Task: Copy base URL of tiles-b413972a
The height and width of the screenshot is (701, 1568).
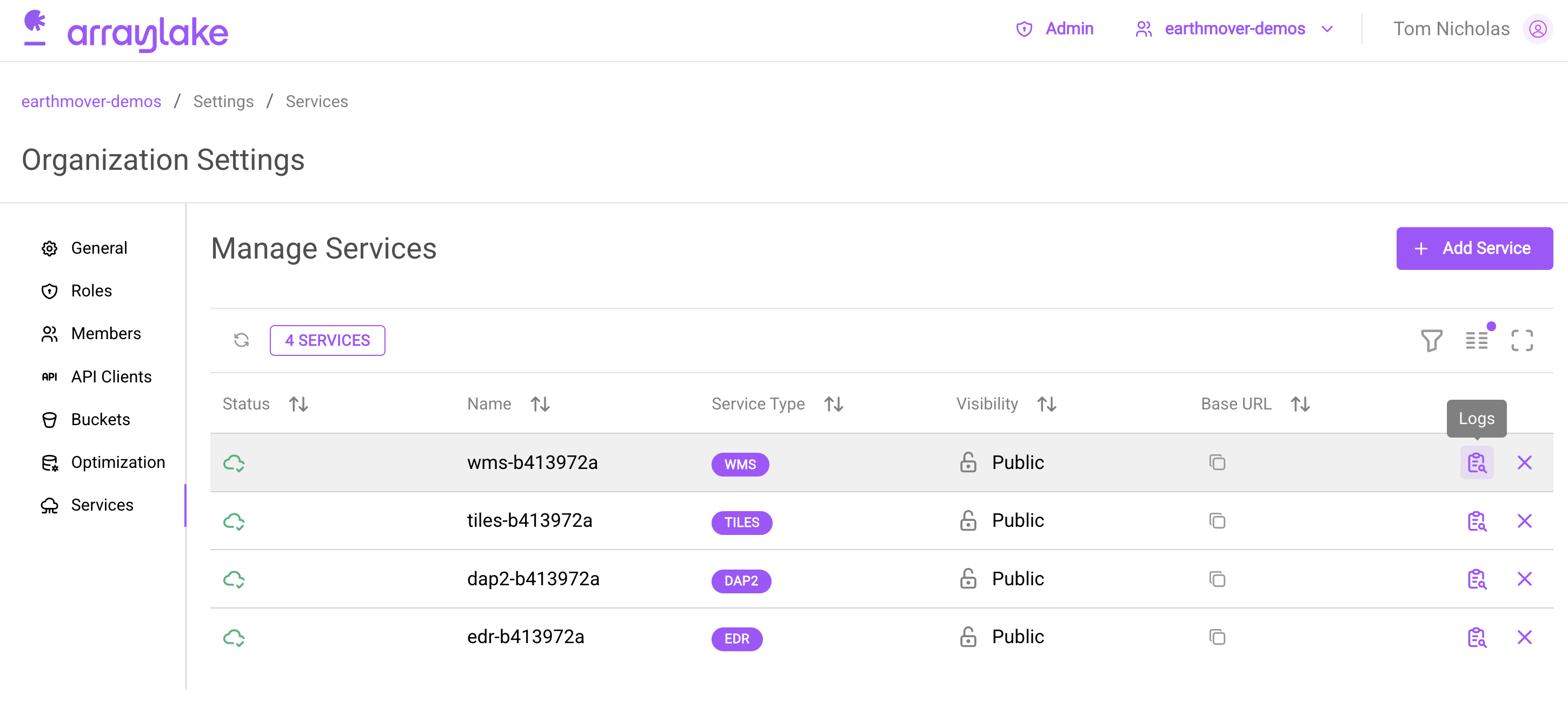Action: [x=1217, y=521]
